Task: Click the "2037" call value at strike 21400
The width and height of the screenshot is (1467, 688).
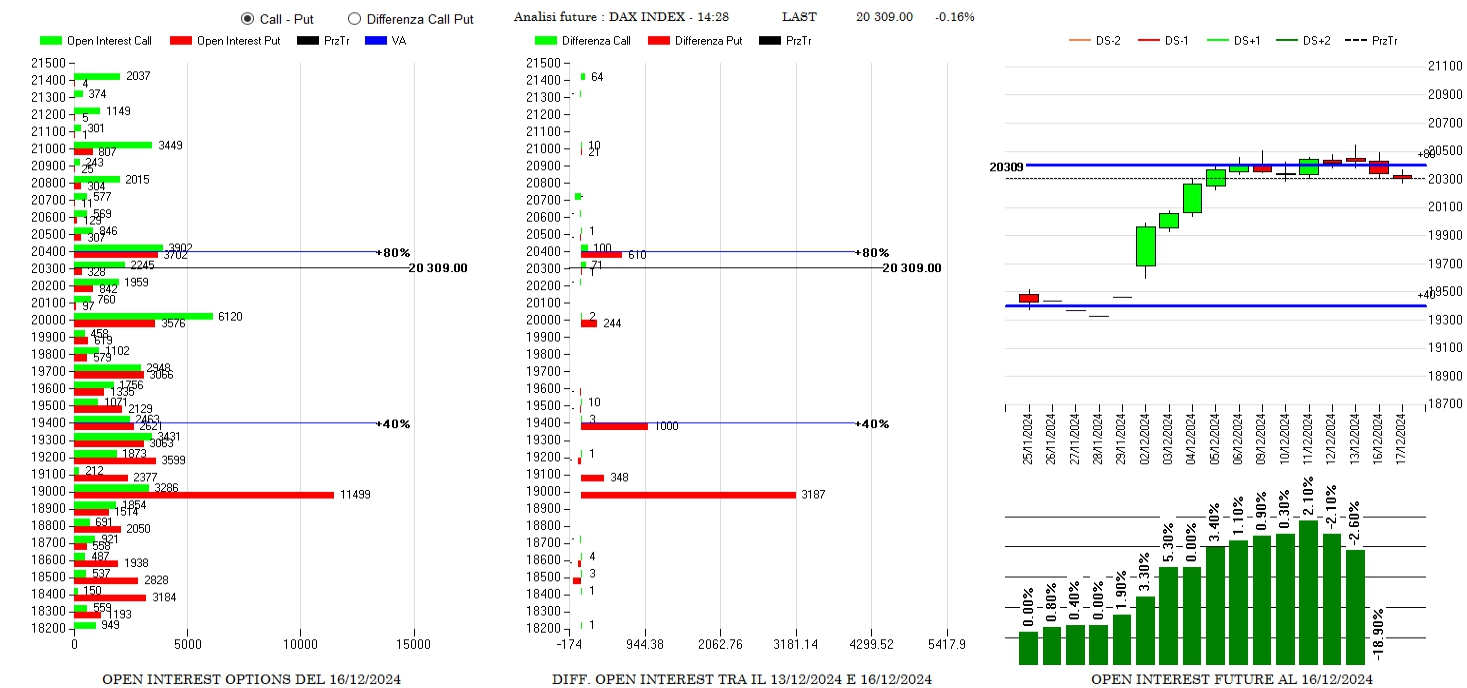Action: tap(138, 77)
